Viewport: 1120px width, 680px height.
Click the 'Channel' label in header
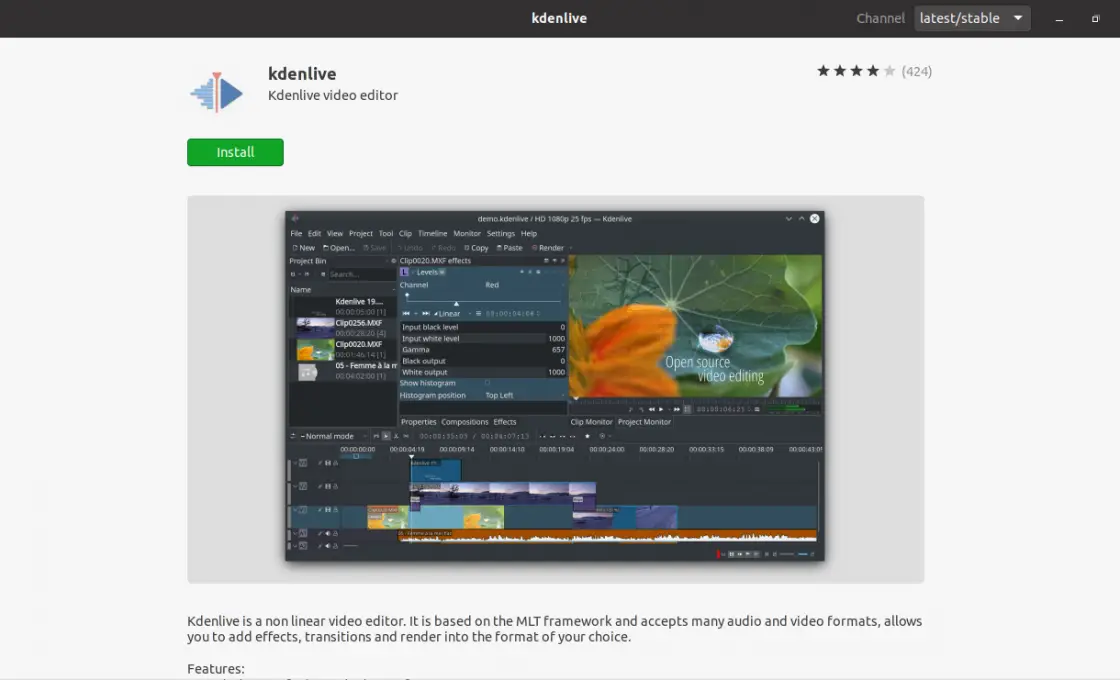(x=880, y=19)
